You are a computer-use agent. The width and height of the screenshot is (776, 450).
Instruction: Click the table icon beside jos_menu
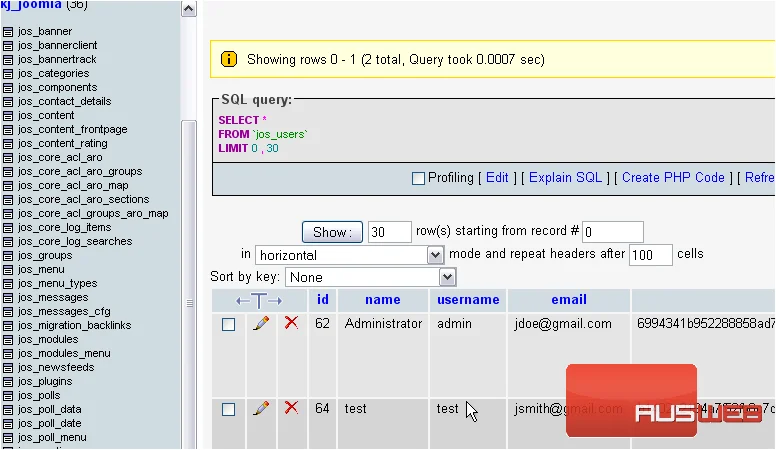pyautogui.click(x=8, y=270)
